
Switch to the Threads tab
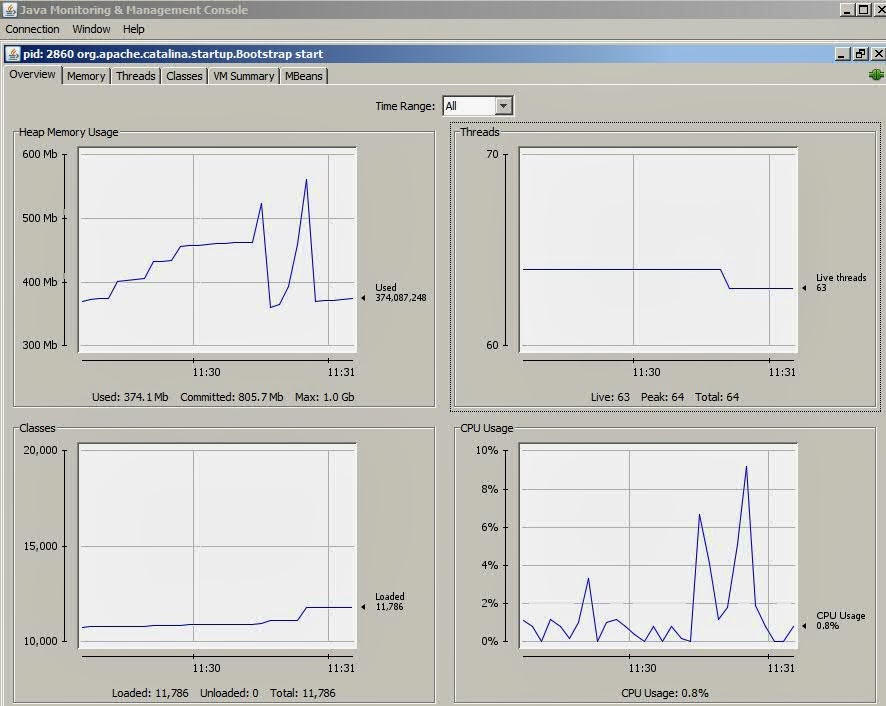point(136,76)
